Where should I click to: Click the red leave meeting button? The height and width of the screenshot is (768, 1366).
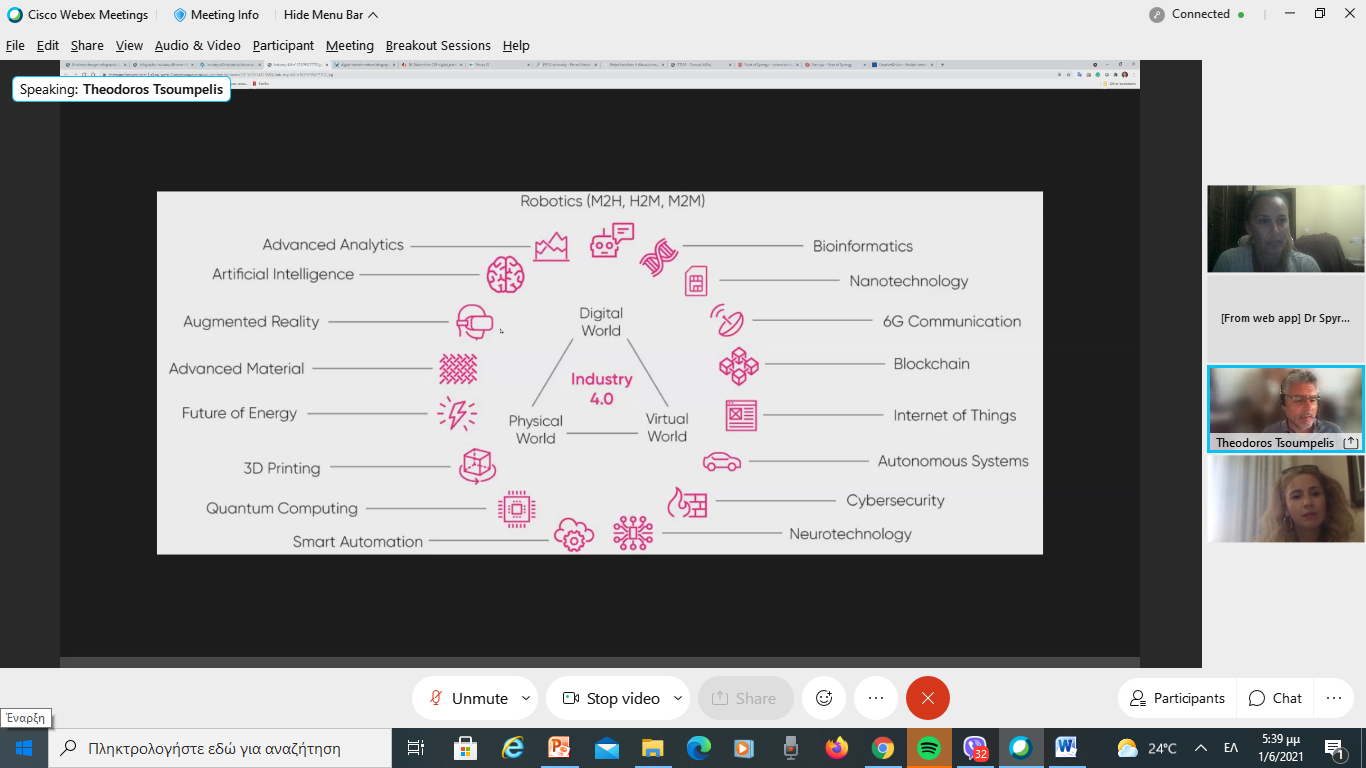pos(927,698)
